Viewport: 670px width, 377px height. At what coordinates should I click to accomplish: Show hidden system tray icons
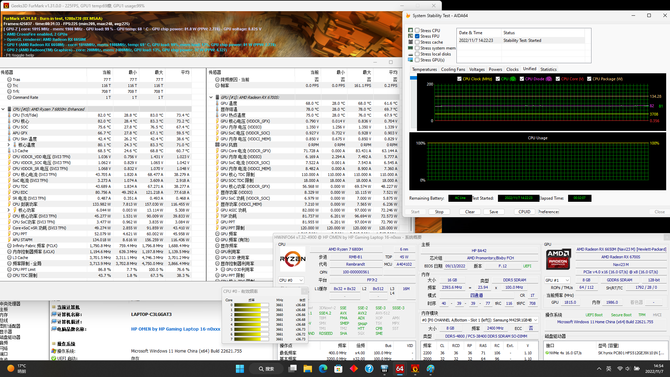[x=599, y=368]
